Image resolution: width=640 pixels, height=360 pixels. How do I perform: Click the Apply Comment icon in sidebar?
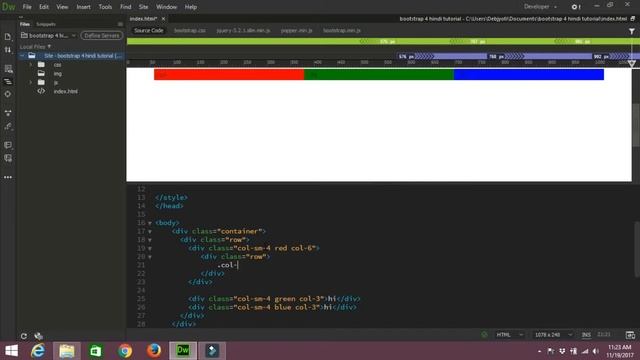(x=8, y=145)
